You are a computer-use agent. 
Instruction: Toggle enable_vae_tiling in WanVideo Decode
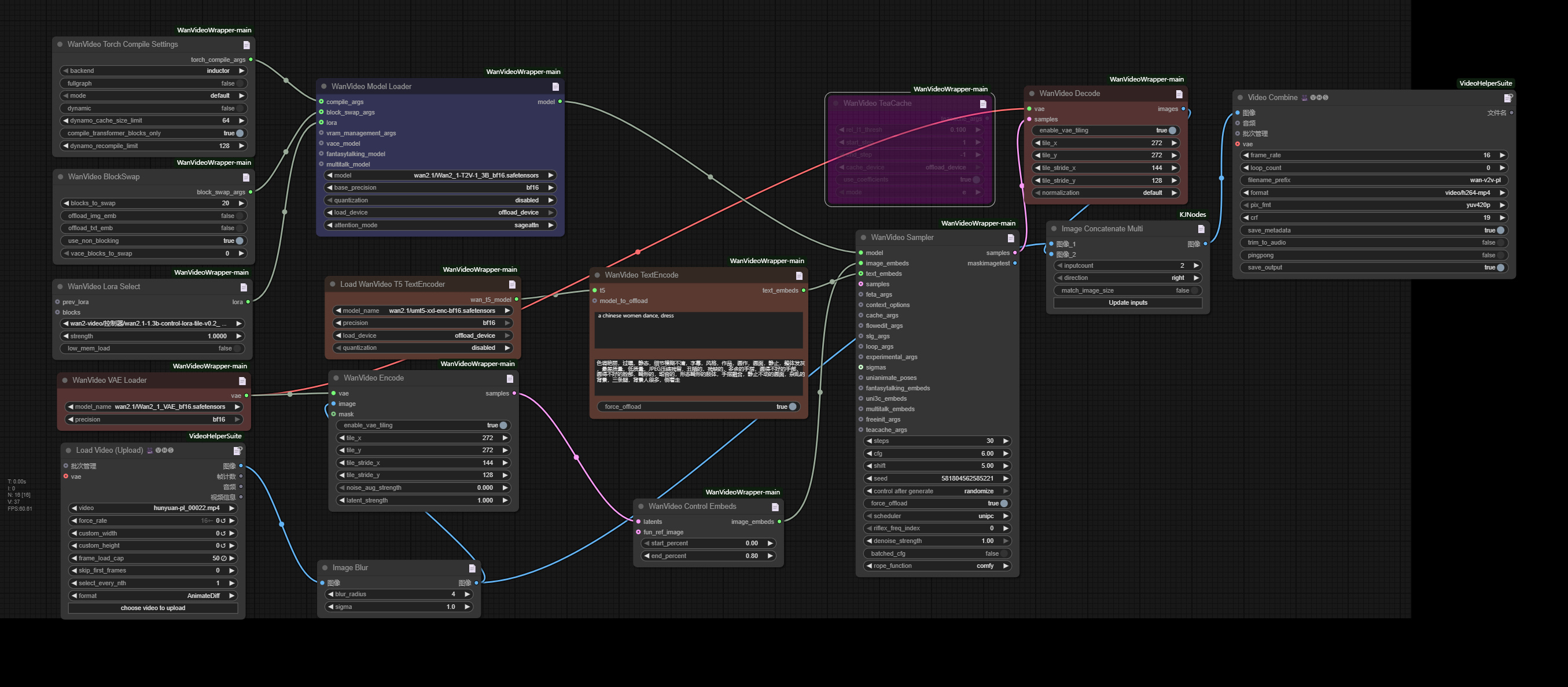click(1172, 130)
